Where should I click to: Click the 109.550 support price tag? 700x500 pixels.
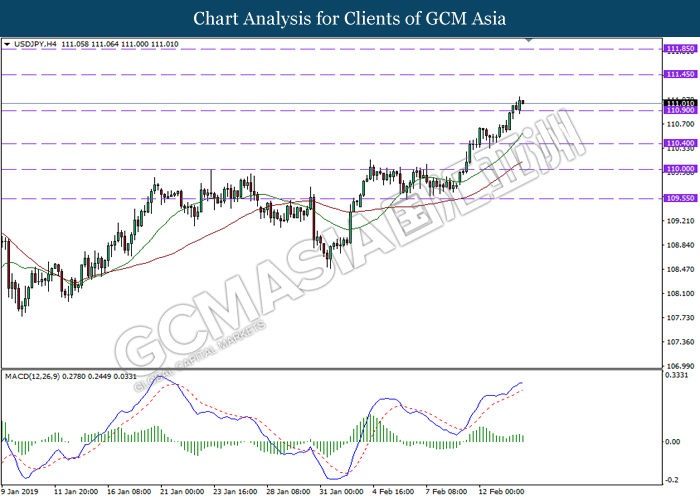click(x=680, y=198)
